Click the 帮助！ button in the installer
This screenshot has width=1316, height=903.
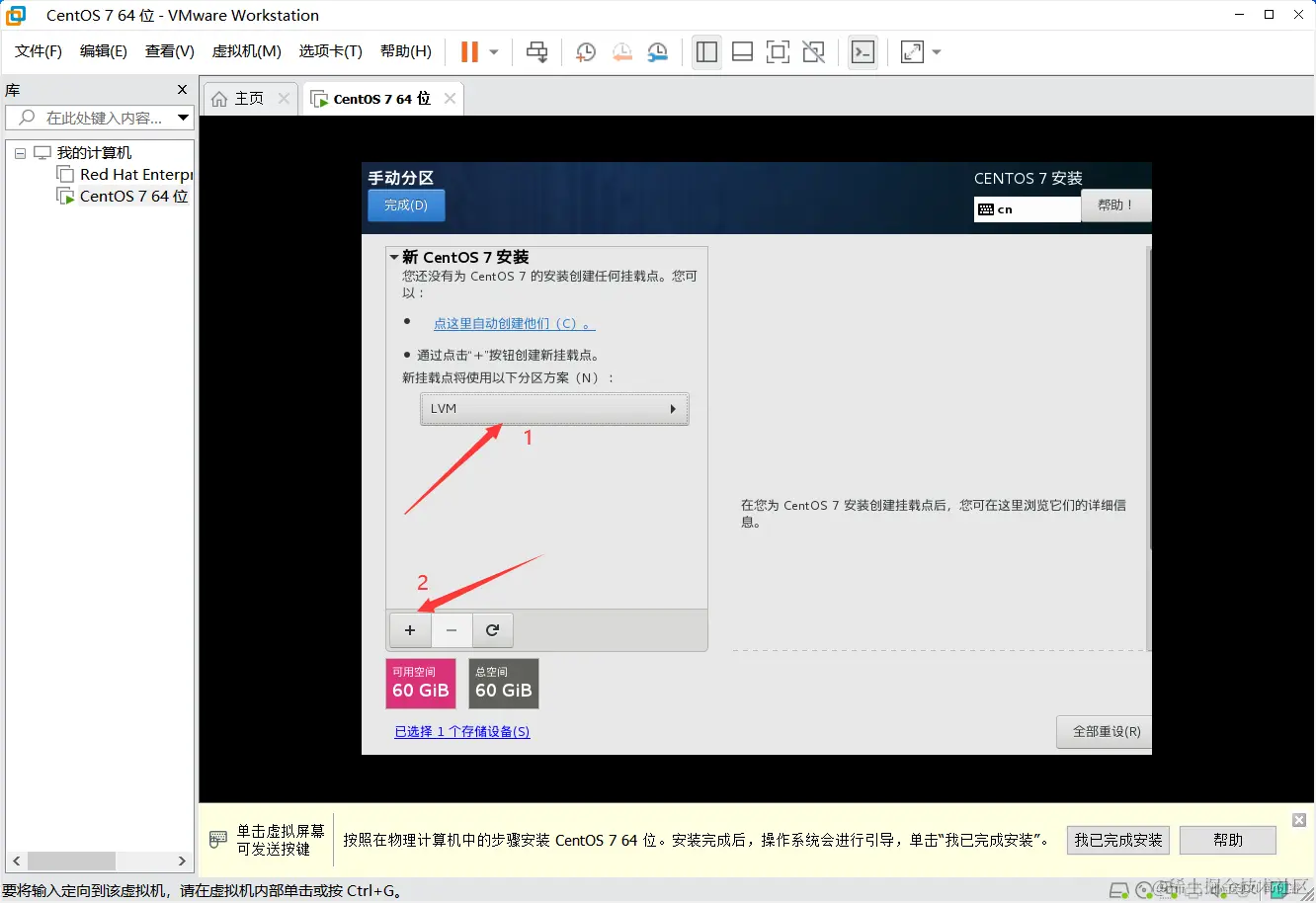click(1115, 205)
